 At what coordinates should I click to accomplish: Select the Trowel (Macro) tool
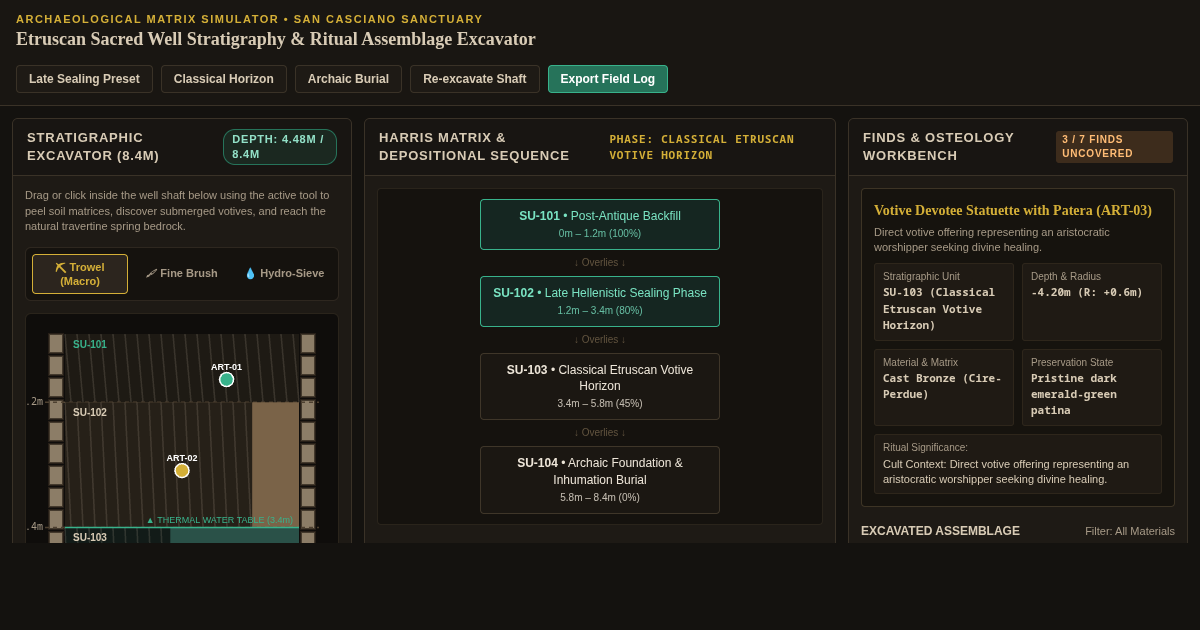coord(80,274)
